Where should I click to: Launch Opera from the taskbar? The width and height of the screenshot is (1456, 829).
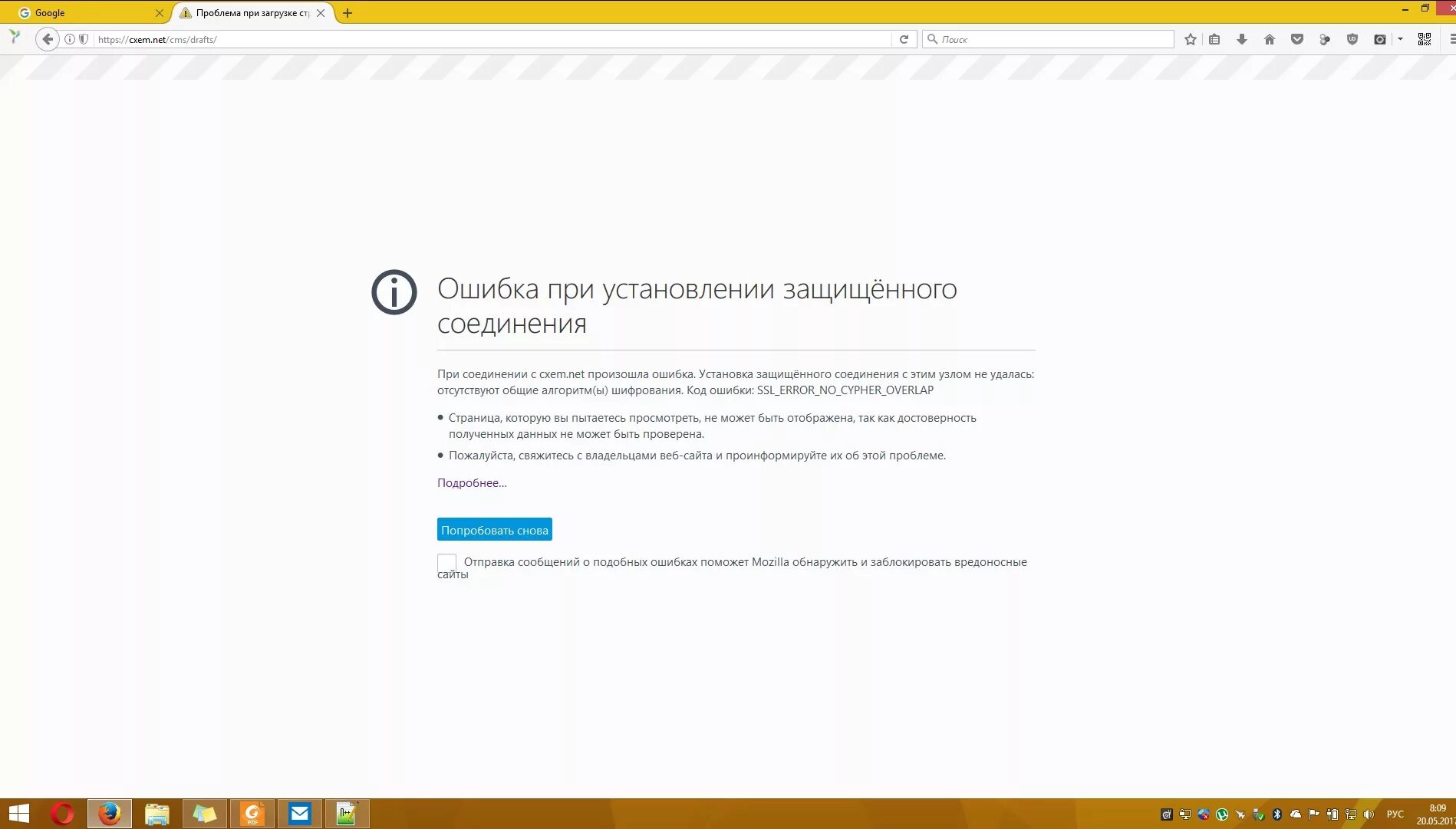pos(62,814)
